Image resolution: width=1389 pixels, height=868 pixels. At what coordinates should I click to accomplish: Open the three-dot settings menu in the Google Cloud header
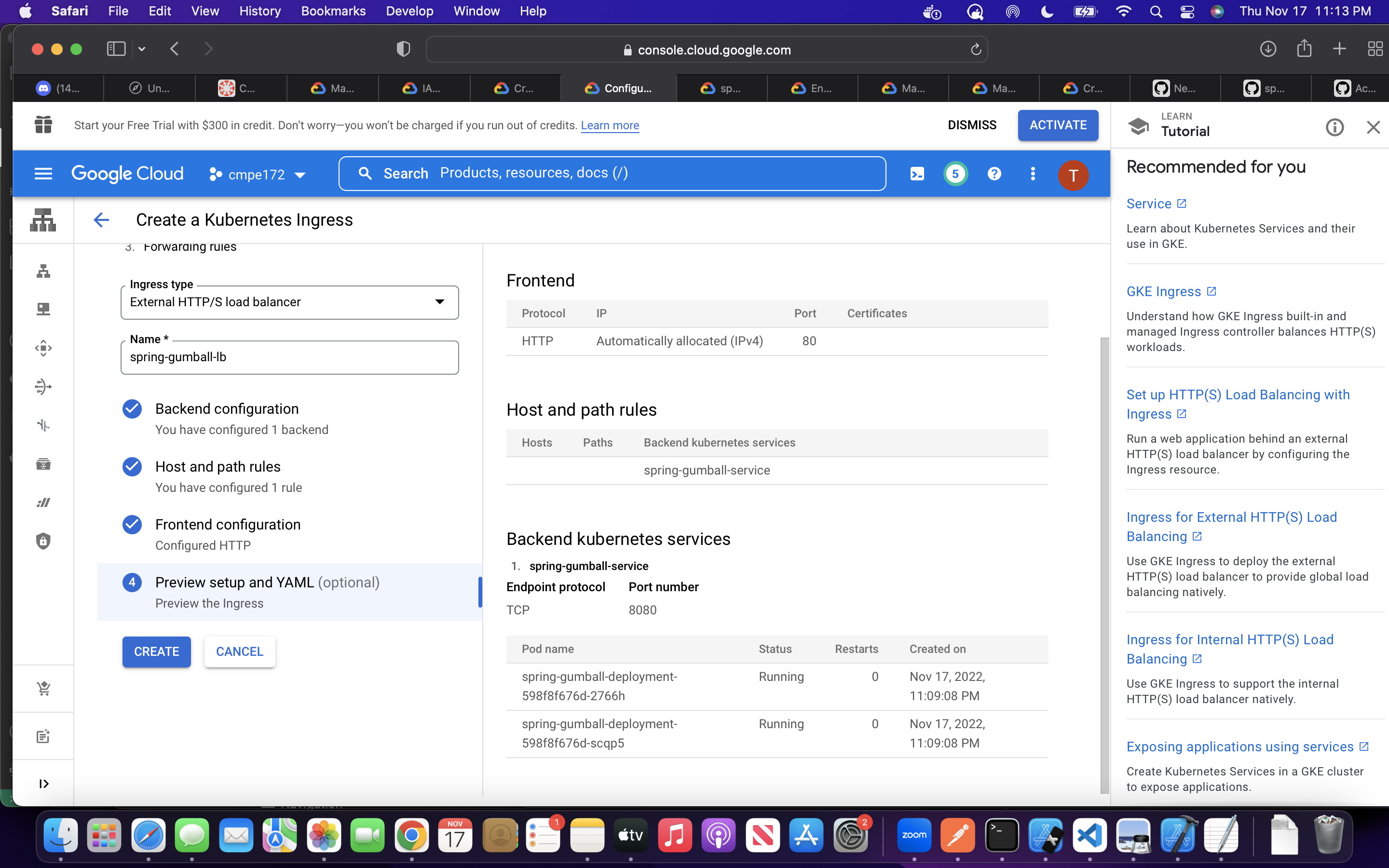(1033, 174)
